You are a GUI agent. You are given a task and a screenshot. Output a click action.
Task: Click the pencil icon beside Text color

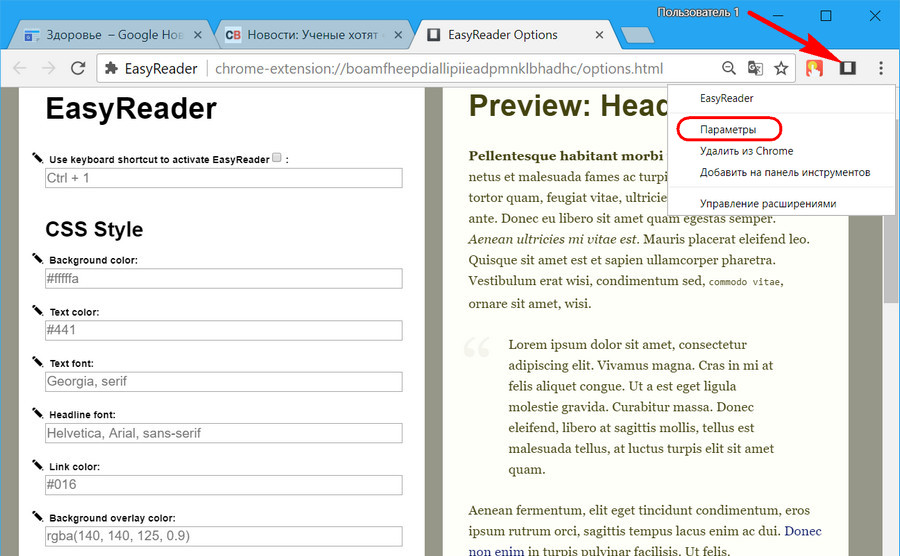tap(37, 310)
